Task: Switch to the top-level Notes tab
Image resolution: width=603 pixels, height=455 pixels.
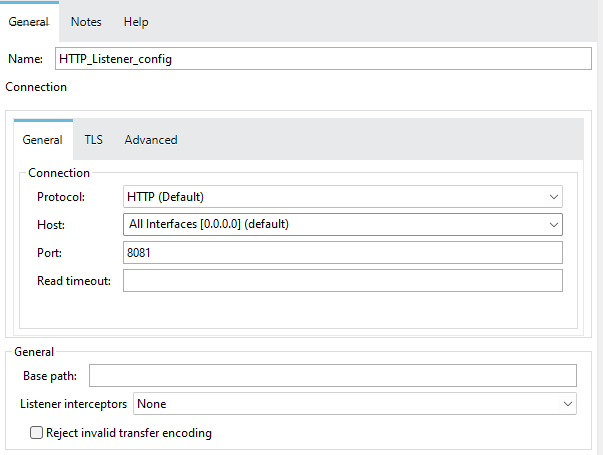Action: click(x=86, y=22)
